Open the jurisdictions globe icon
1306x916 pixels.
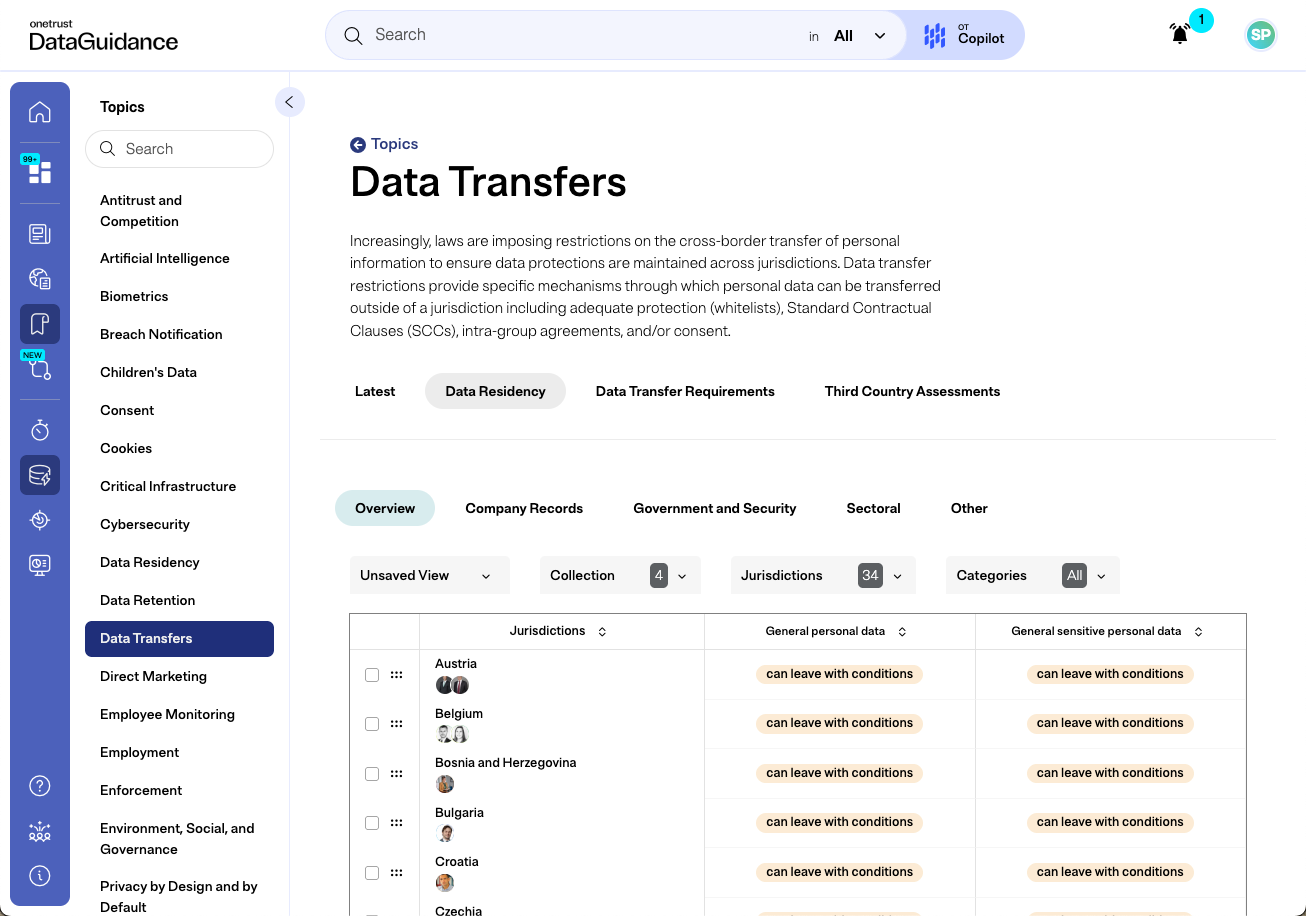(x=39, y=278)
